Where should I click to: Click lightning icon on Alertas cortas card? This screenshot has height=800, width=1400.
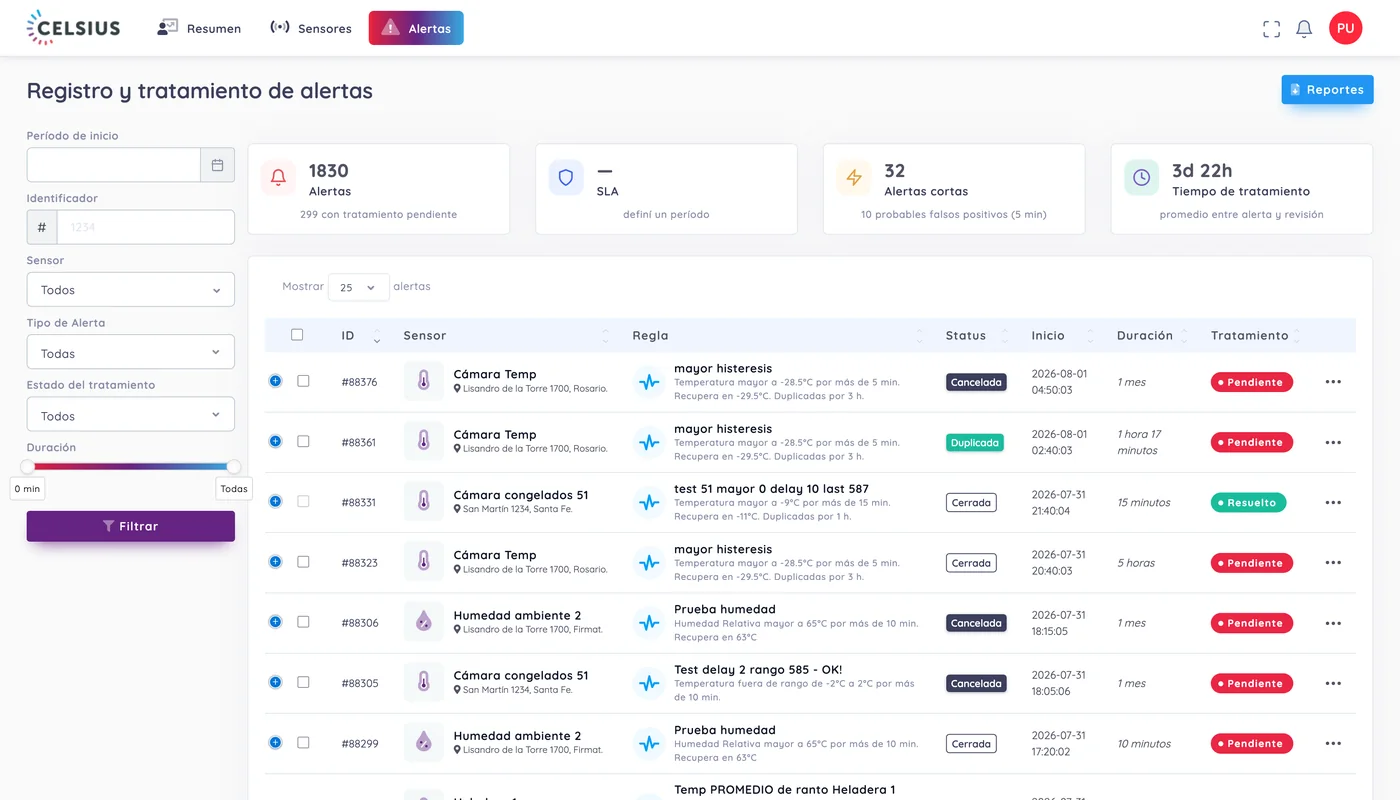click(x=854, y=178)
